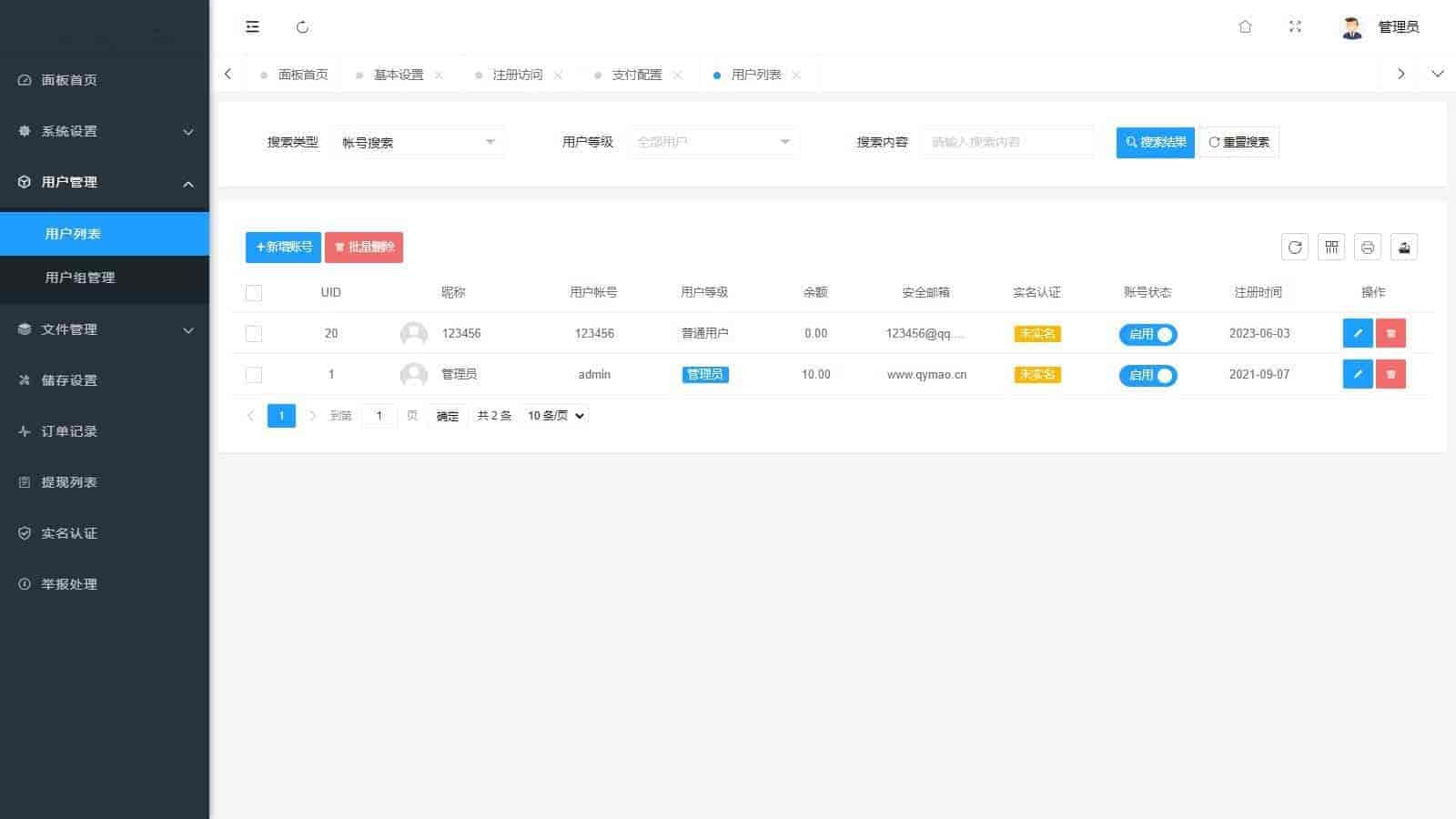Click the home icon in the header
The image size is (1456, 819).
(x=1245, y=27)
